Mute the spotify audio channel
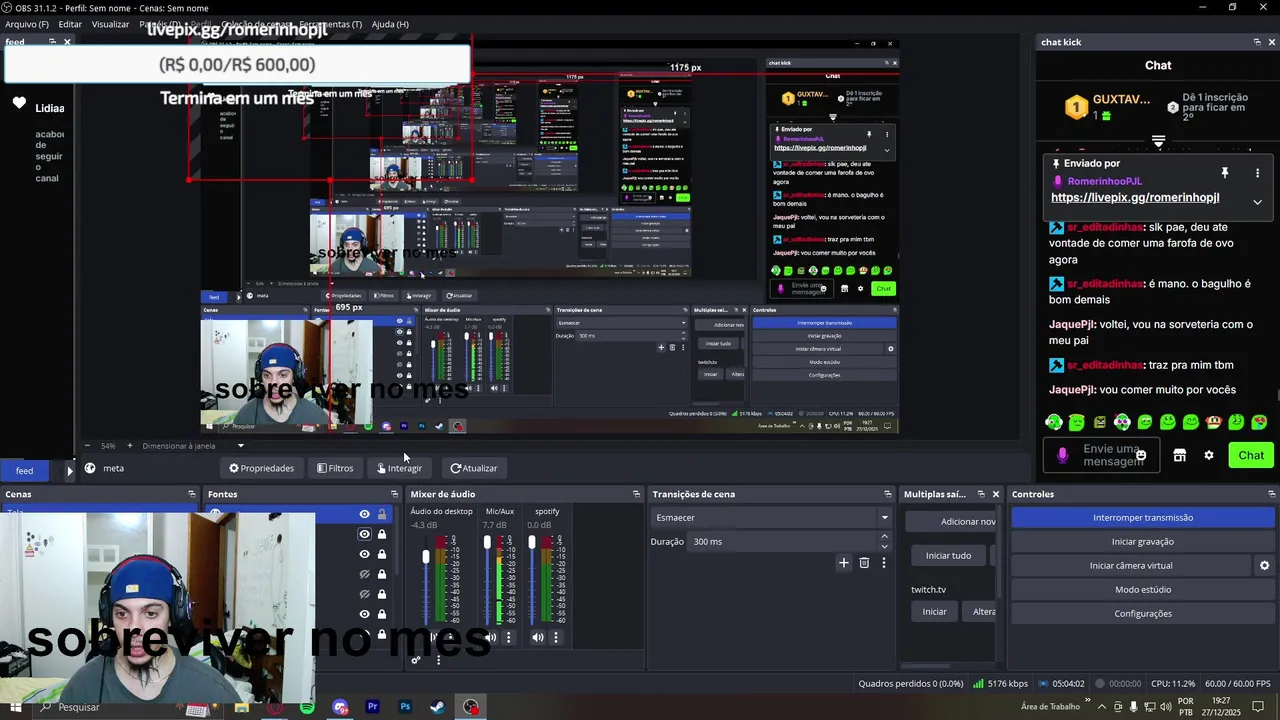This screenshot has width=1280, height=720. (538, 637)
